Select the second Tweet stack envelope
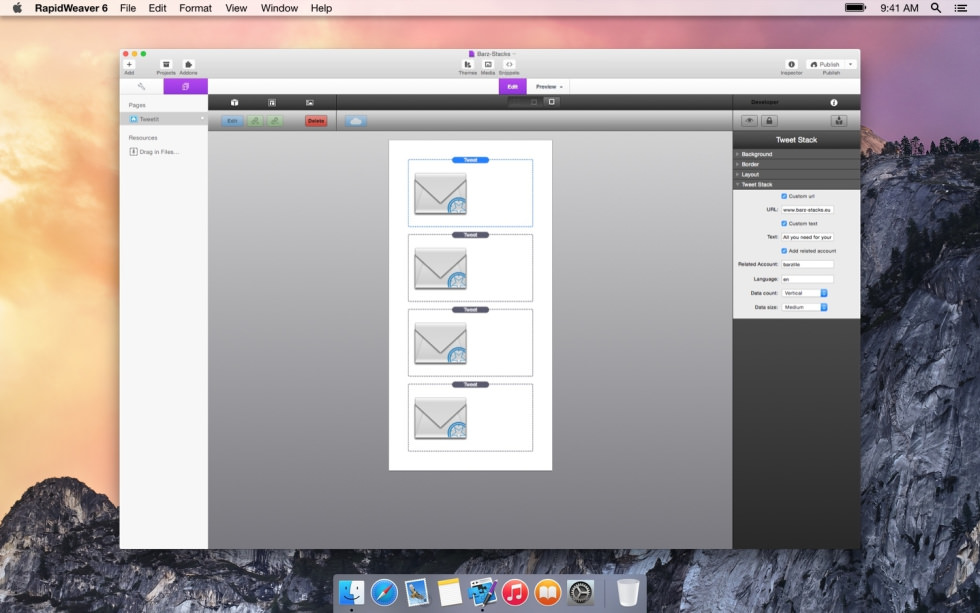Viewport: 980px width, 613px height. click(440, 268)
